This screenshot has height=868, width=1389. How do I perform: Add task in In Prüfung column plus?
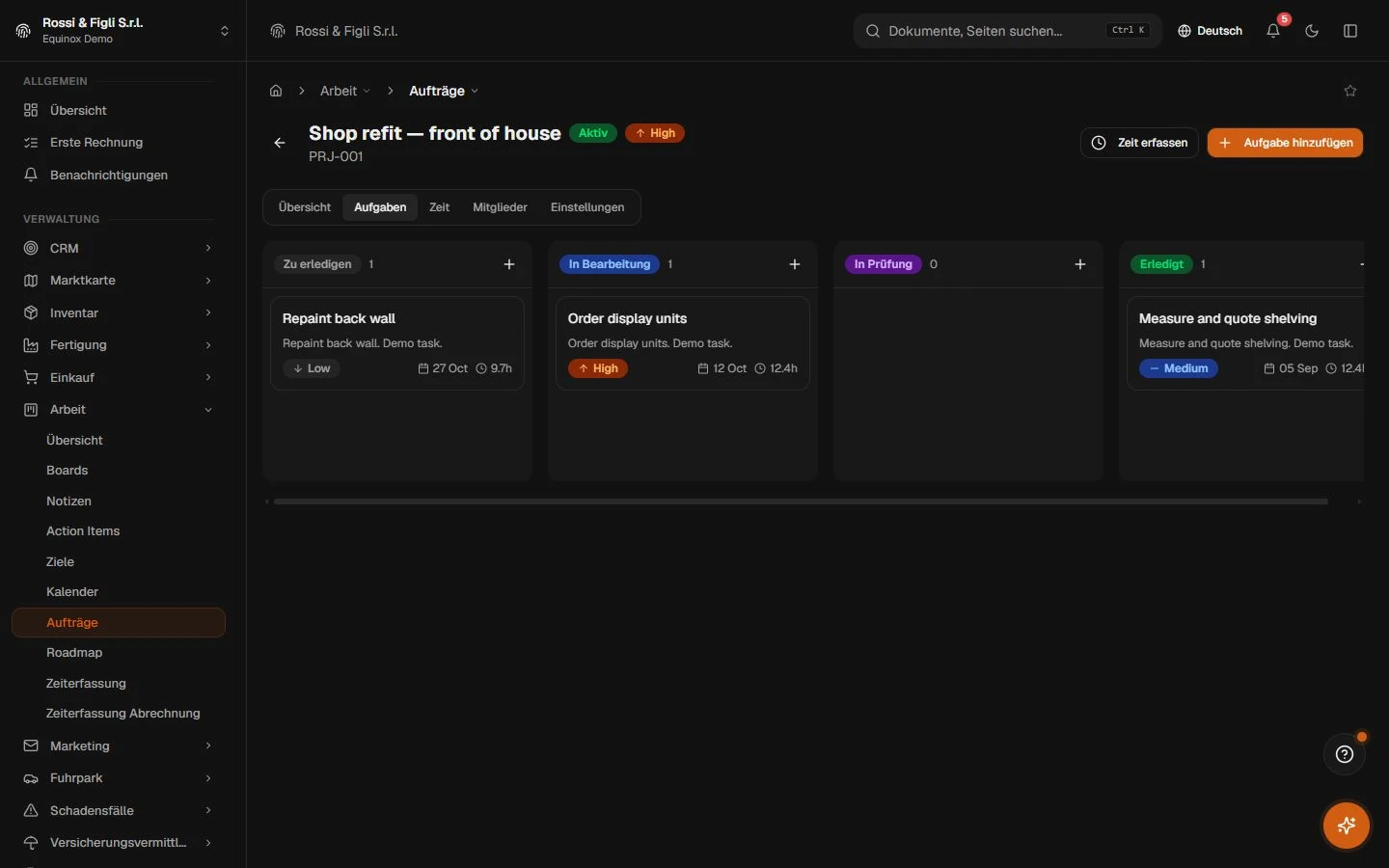[x=1080, y=264]
